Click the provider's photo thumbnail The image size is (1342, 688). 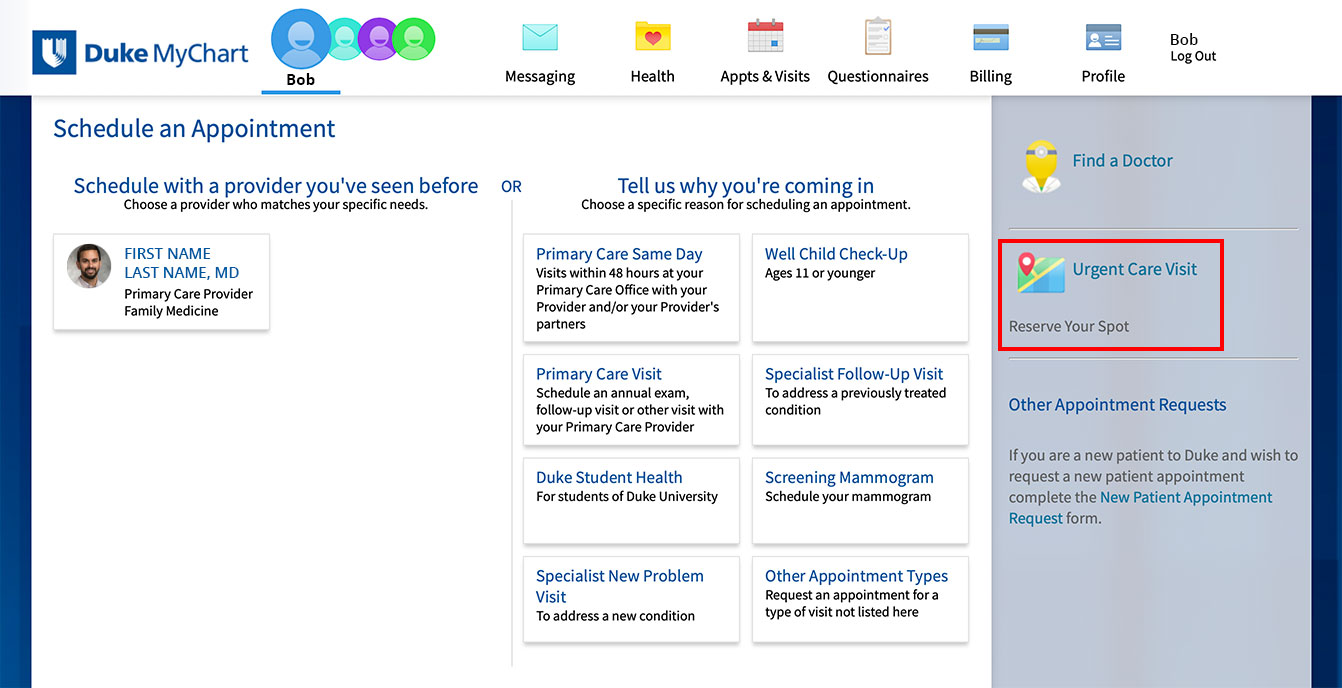pyautogui.click(x=89, y=266)
